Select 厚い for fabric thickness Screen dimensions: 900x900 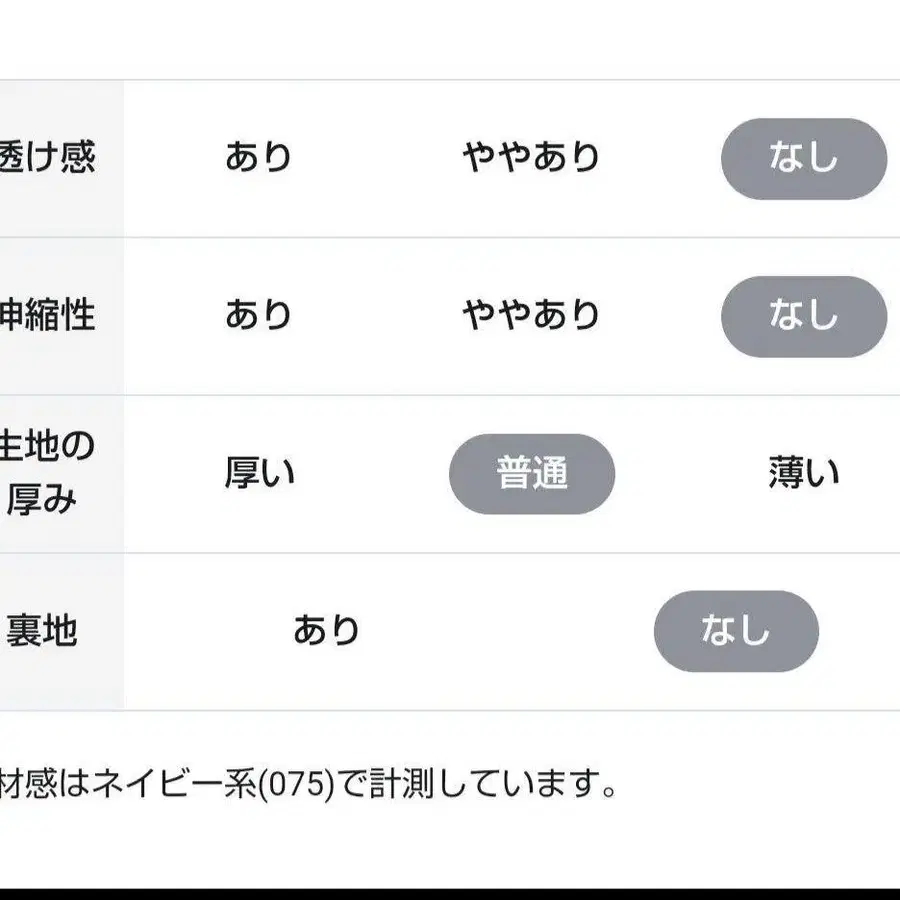click(258, 474)
